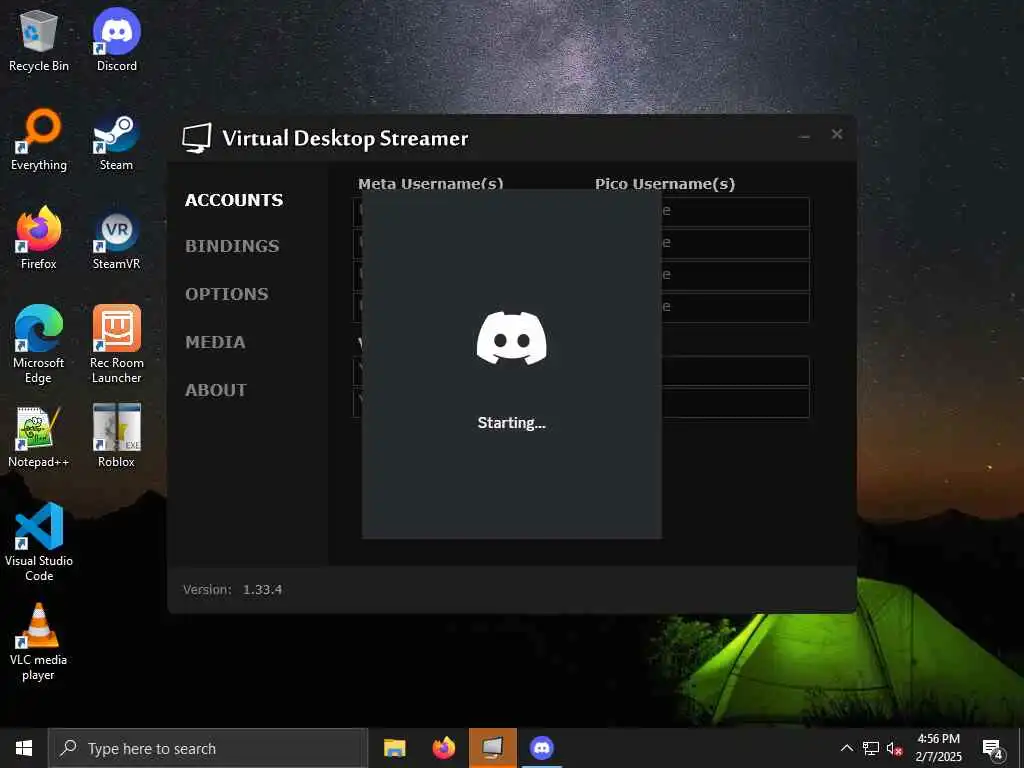The width and height of the screenshot is (1024, 768).
Task: Open Firefox from the taskbar
Action: coord(443,748)
